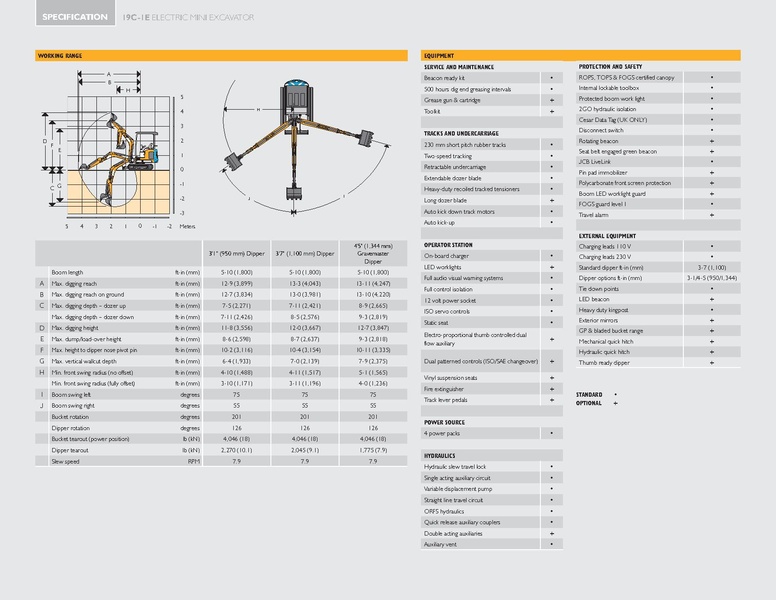Click the OPTIONAL legend label
The image size is (776, 600).
tap(588, 403)
